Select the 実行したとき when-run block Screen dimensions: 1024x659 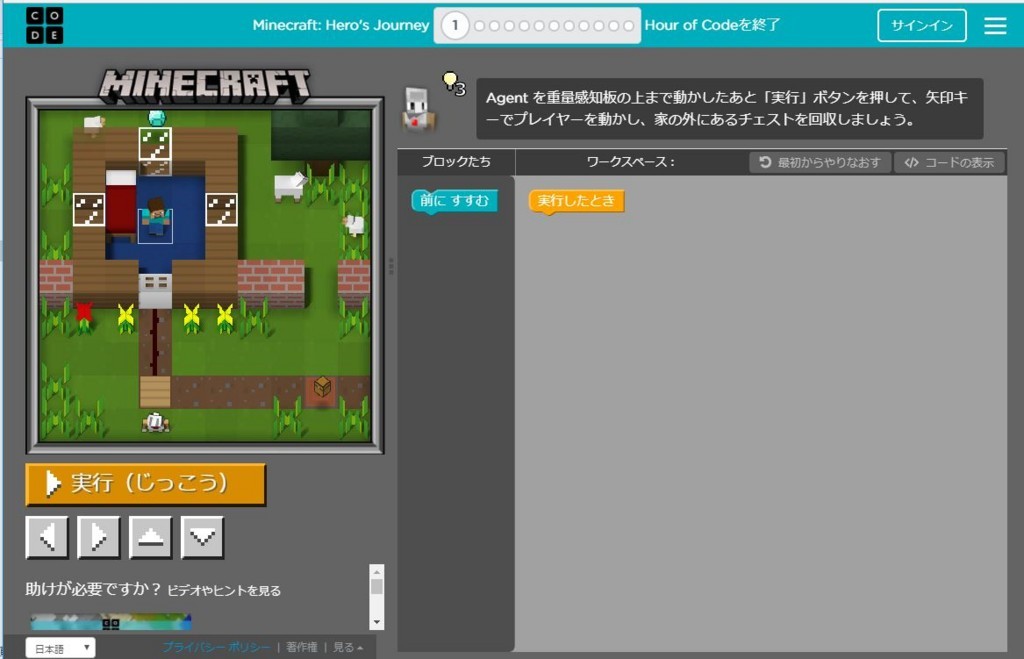(576, 201)
